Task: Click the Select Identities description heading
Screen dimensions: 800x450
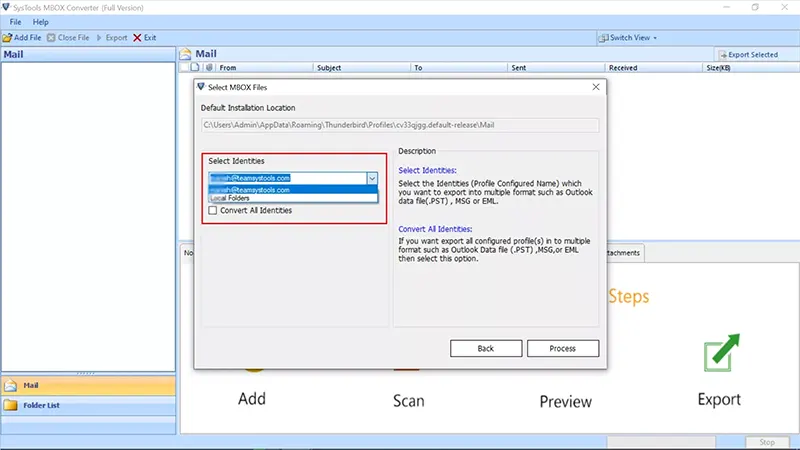Action: (427, 170)
